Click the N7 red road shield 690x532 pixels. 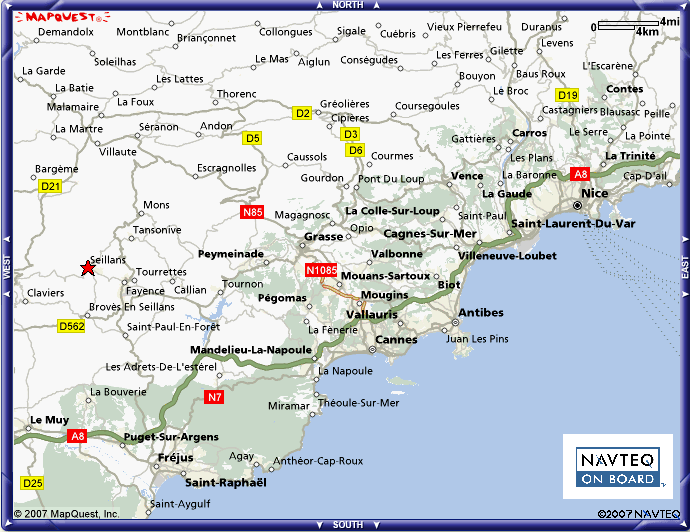(x=214, y=397)
